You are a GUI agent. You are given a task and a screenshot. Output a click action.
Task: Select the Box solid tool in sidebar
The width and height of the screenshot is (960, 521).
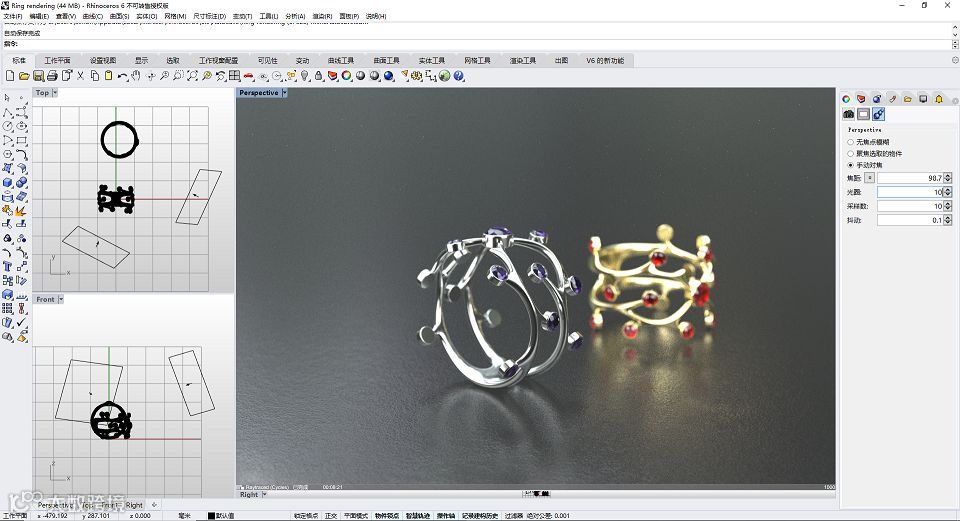point(7,182)
